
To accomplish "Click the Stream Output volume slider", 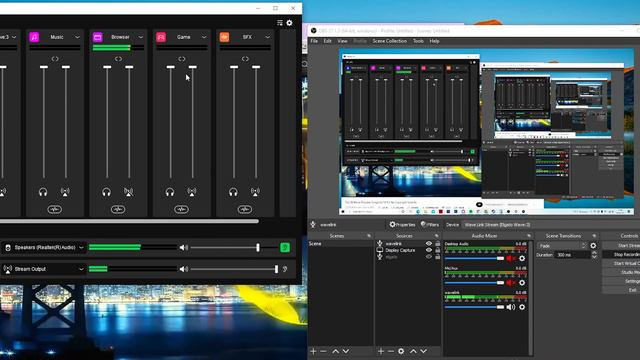I will [x=234, y=269].
